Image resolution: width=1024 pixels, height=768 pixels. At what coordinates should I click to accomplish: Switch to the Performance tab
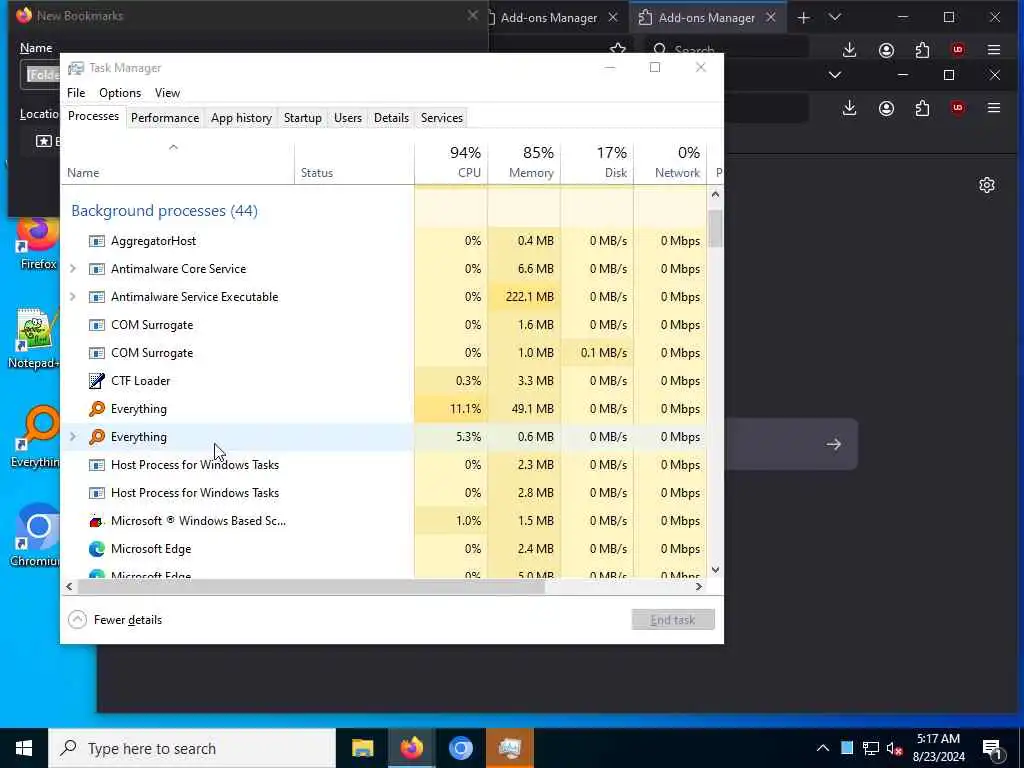[165, 118]
